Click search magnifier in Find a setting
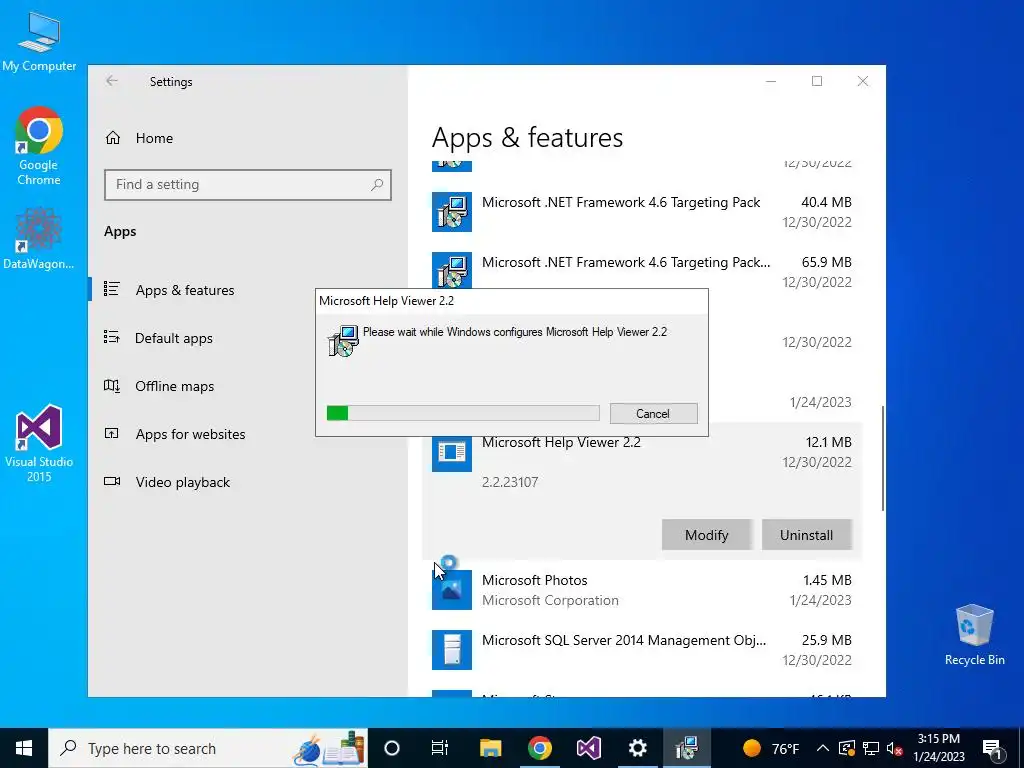 377,185
